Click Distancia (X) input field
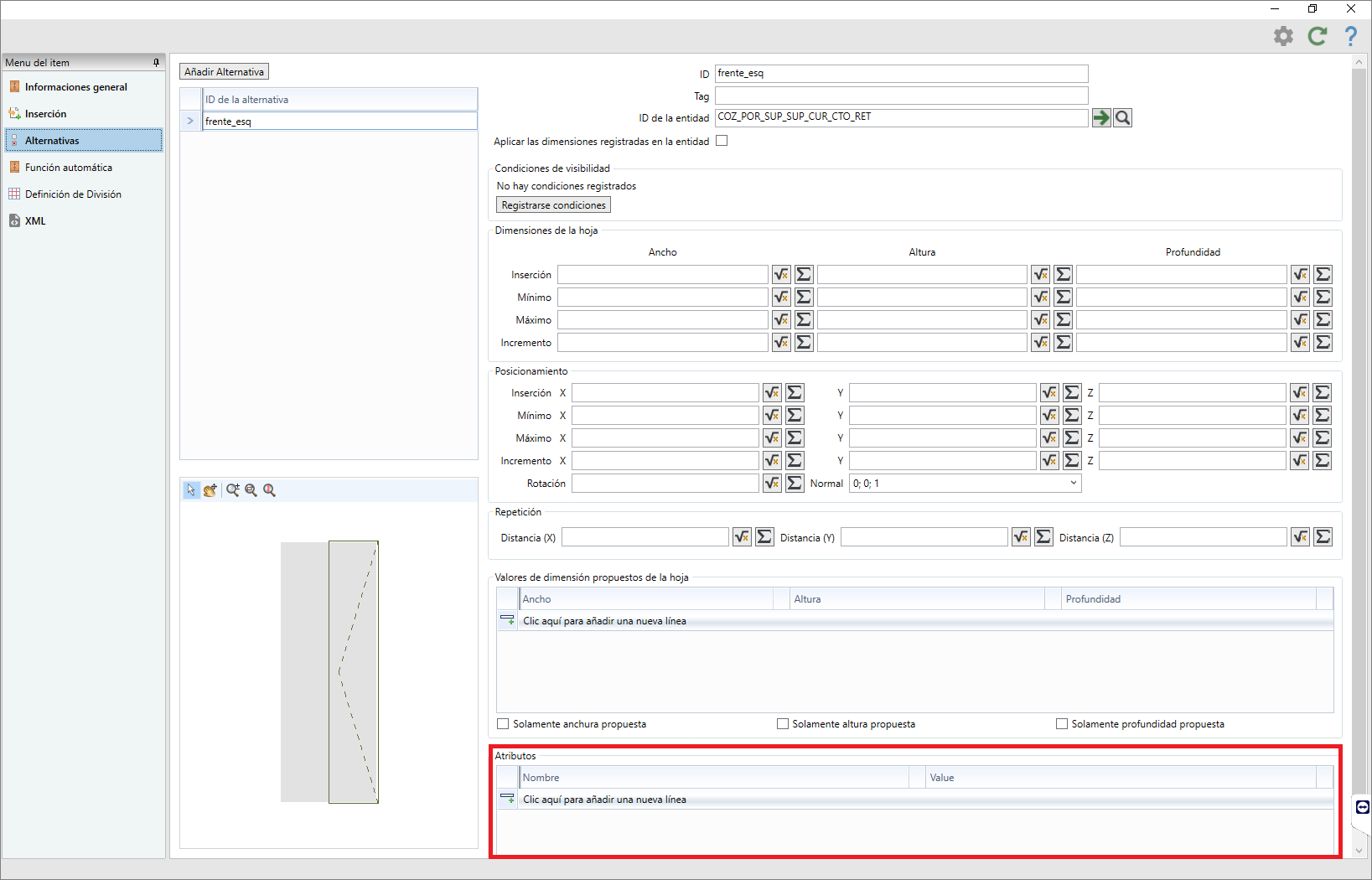 click(x=645, y=537)
